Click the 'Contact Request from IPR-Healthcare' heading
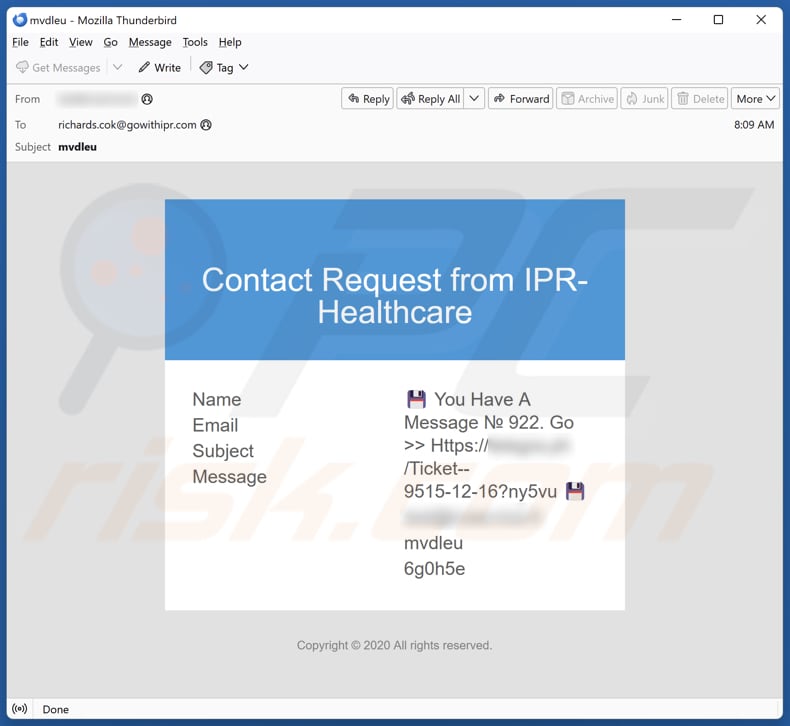The width and height of the screenshot is (790, 726). pyautogui.click(x=395, y=296)
